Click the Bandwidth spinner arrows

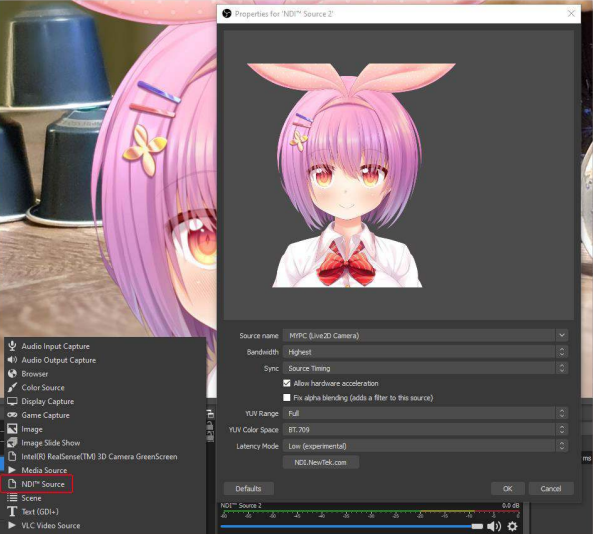point(562,352)
